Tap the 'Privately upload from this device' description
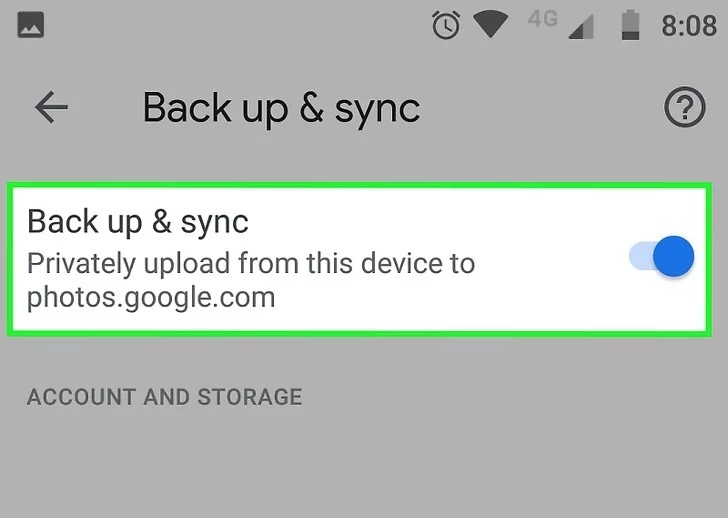This screenshot has height=518, width=728. 251,264
